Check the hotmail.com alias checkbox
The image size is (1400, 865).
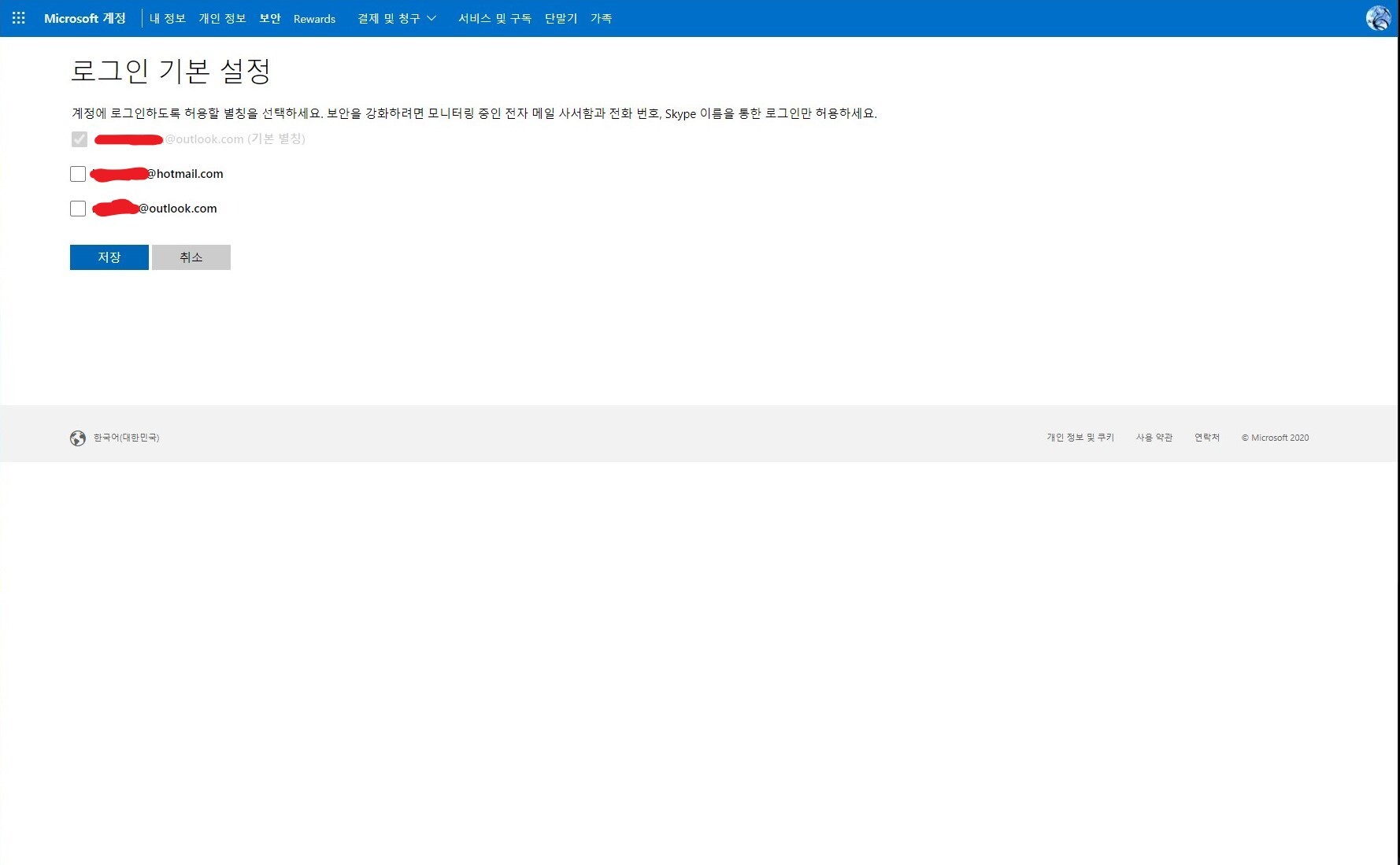pyautogui.click(x=78, y=174)
